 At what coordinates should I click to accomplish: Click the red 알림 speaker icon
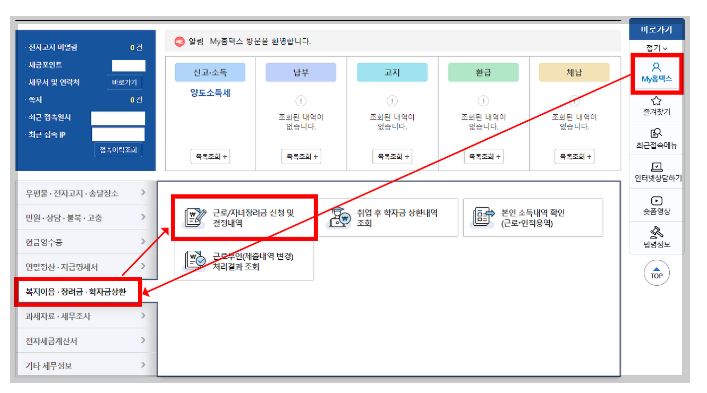(x=179, y=41)
